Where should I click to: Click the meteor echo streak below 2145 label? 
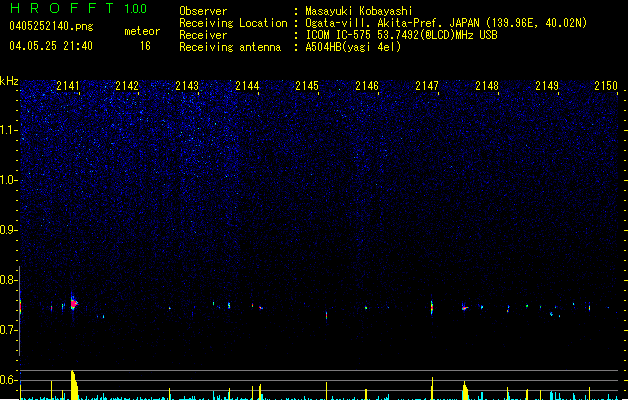click(x=327, y=315)
